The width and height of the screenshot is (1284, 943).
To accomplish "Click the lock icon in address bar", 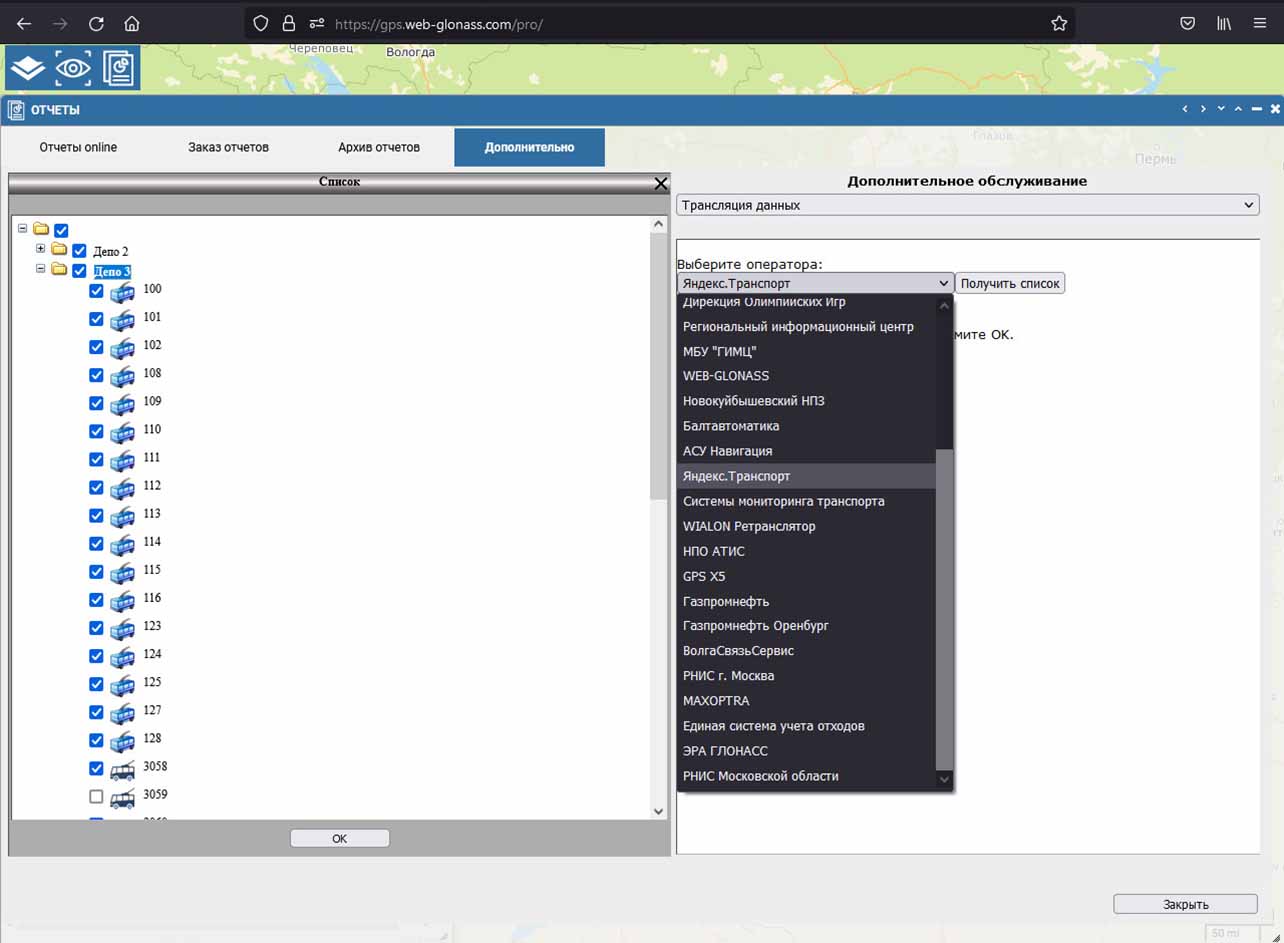I will [289, 23].
